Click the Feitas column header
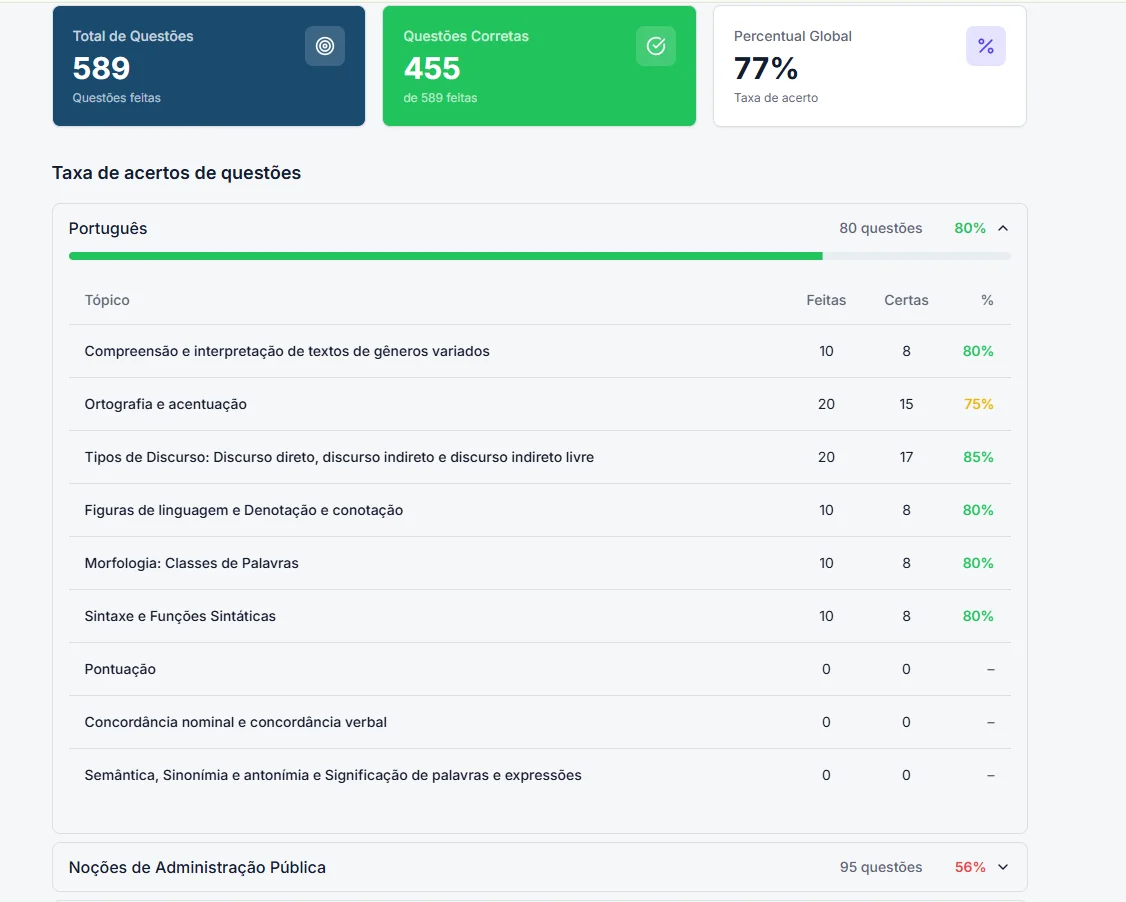The image size is (1126, 902). tap(826, 300)
